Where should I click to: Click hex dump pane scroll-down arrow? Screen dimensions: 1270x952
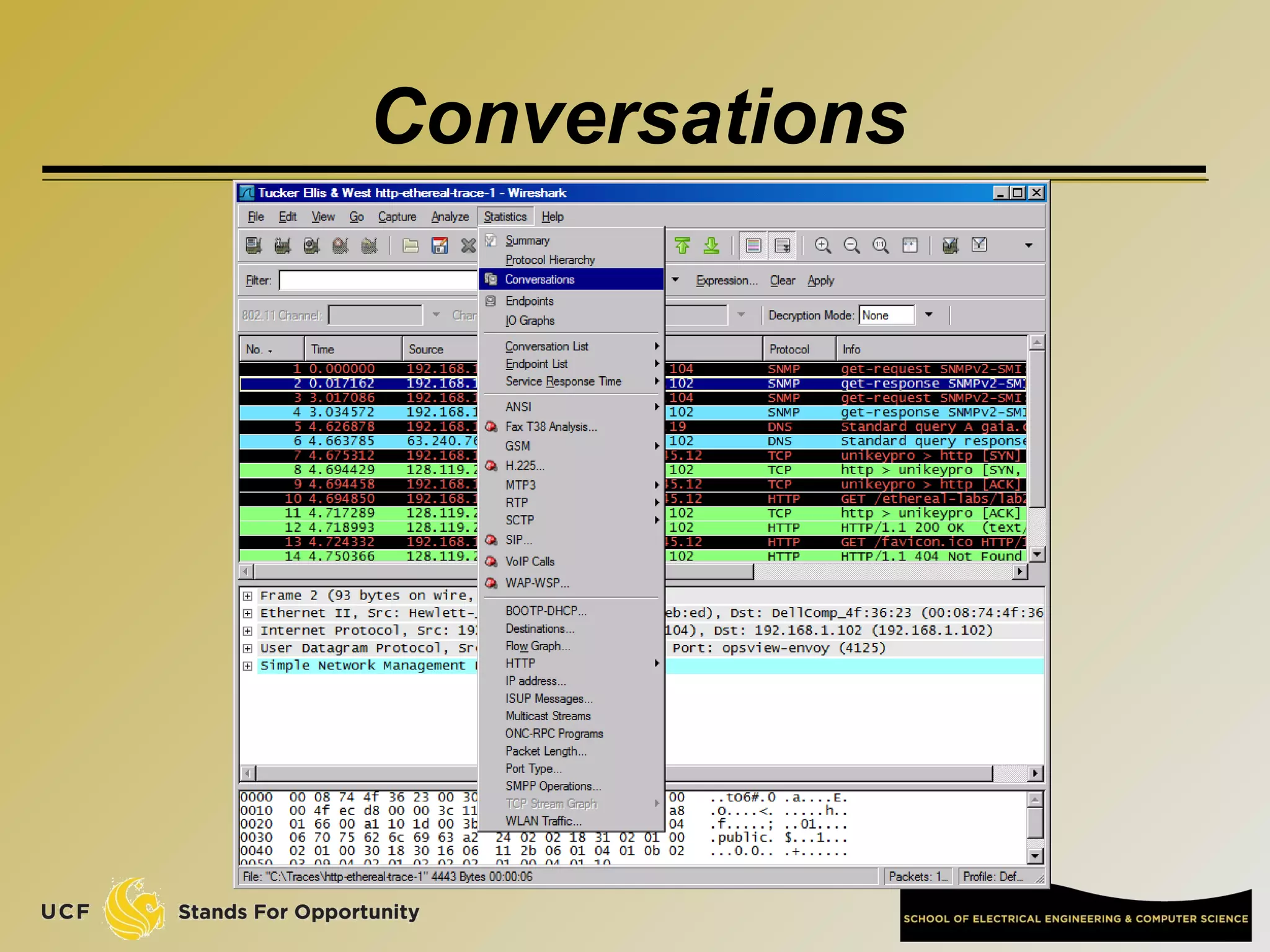[1036, 856]
